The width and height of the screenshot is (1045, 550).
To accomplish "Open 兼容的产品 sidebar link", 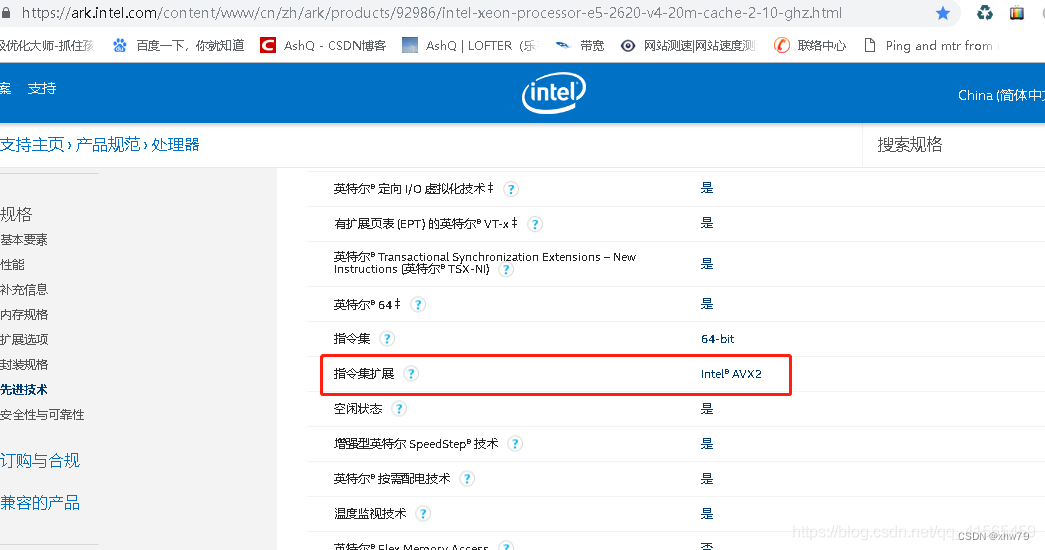I will [40, 503].
